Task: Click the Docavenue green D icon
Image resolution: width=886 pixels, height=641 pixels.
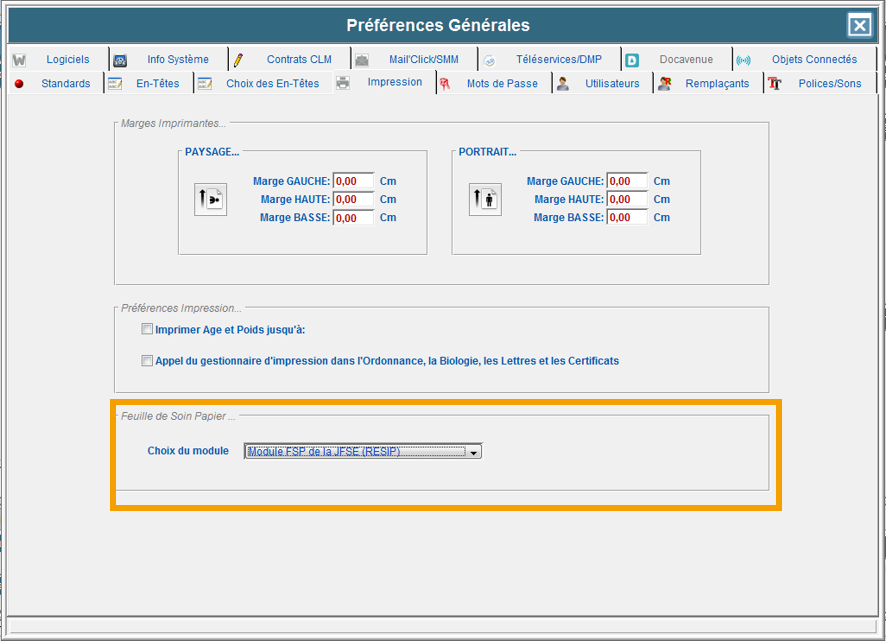Action: pos(632,60)
